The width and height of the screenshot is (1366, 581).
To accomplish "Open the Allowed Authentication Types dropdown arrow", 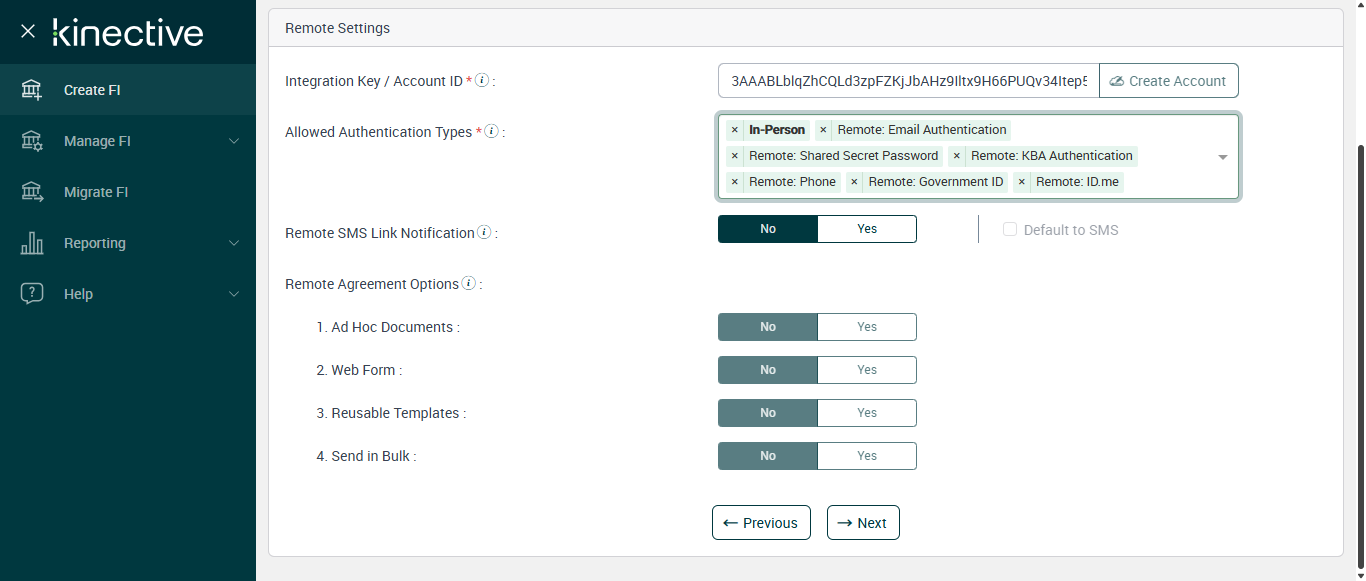I will 1222,157.
